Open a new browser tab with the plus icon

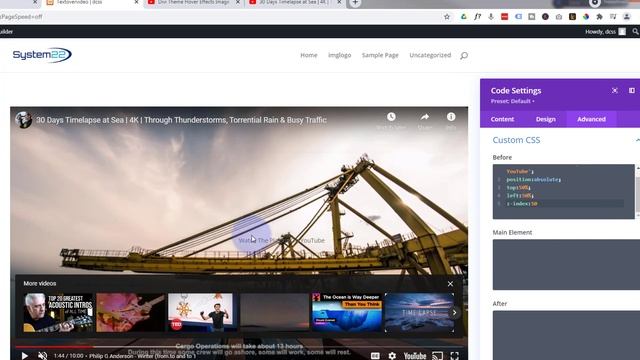click(355, 2)
